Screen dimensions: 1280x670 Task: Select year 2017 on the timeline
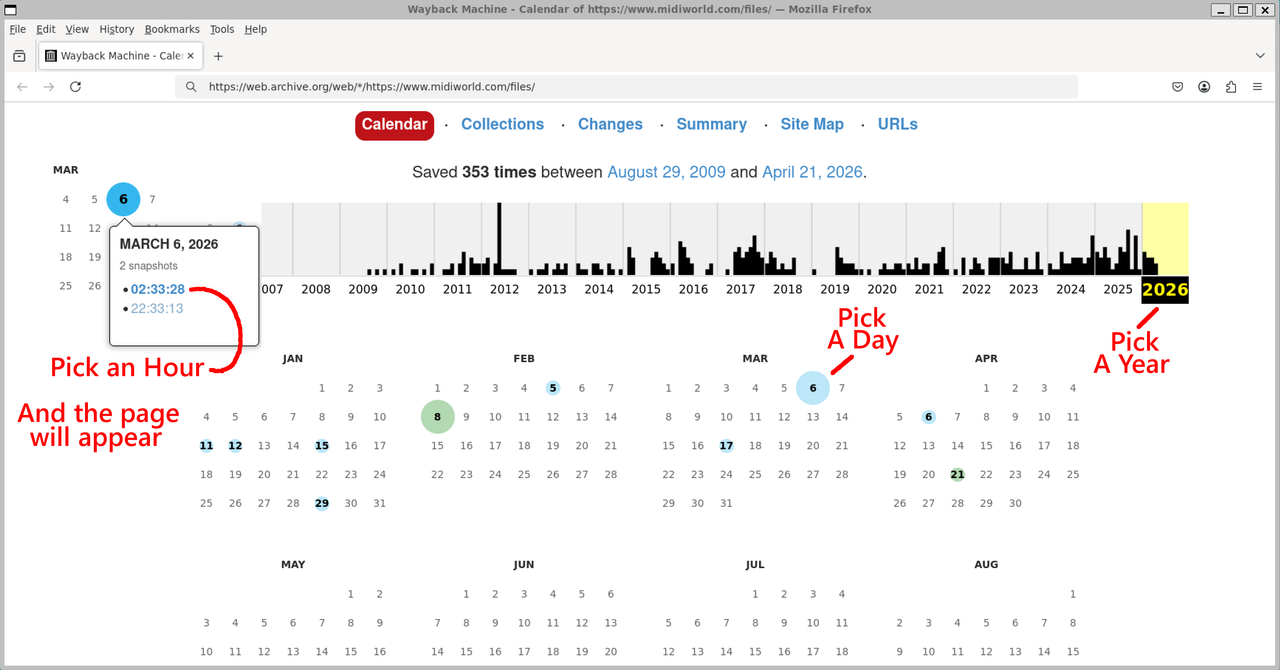click(740, 289)
